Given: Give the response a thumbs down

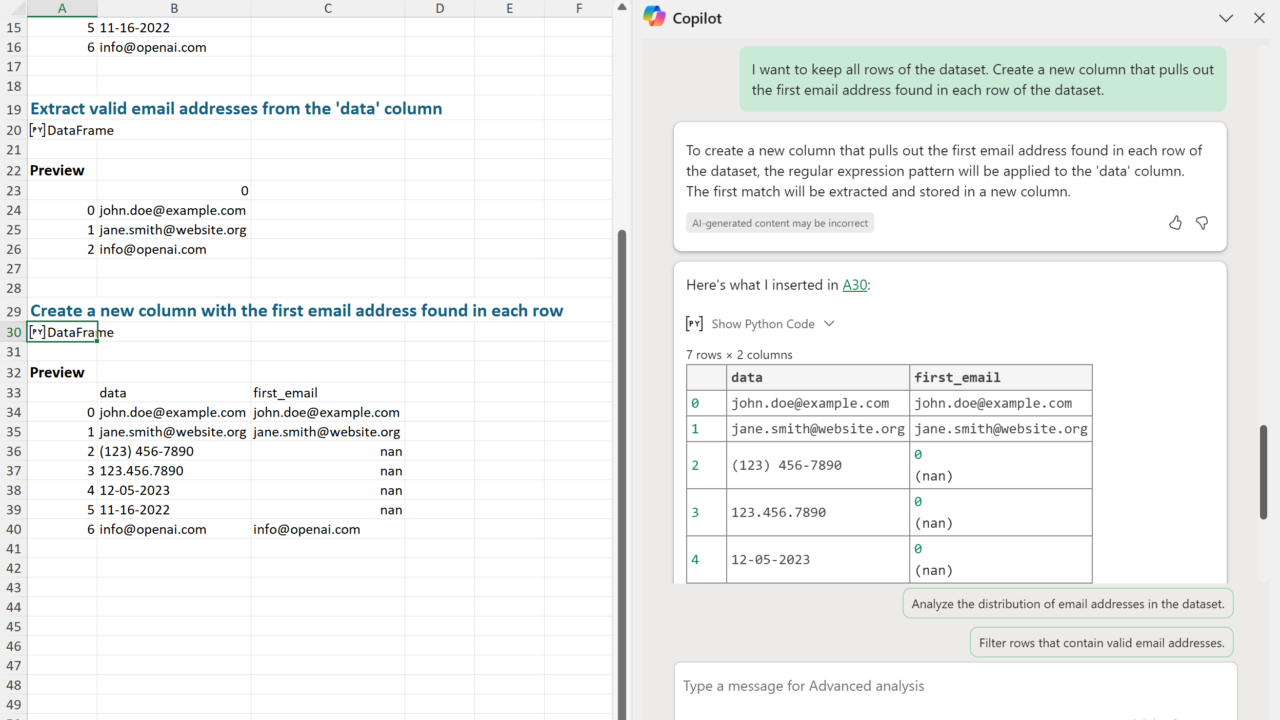Looking at the screenshot, I should coord(1202,223).
